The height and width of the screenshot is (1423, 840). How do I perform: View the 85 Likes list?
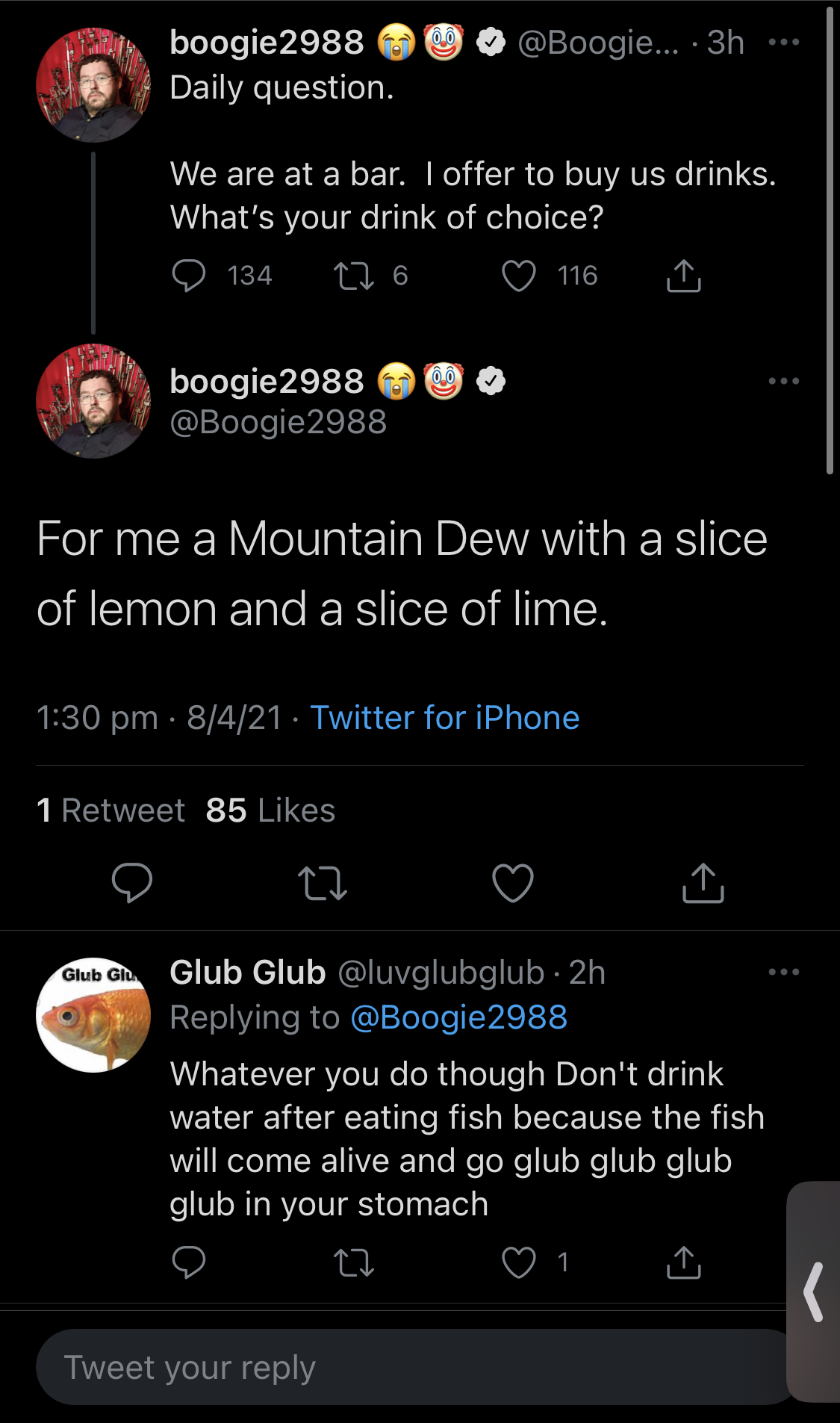click(270, 810)
